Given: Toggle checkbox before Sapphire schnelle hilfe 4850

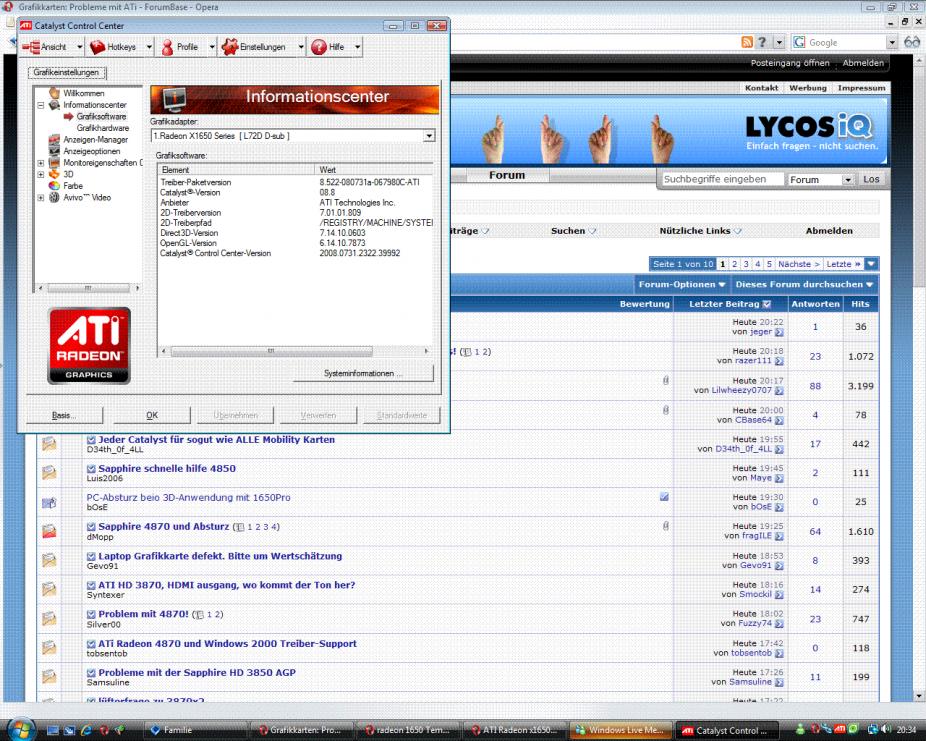Looking at the screenshot, I should (91, 469).
